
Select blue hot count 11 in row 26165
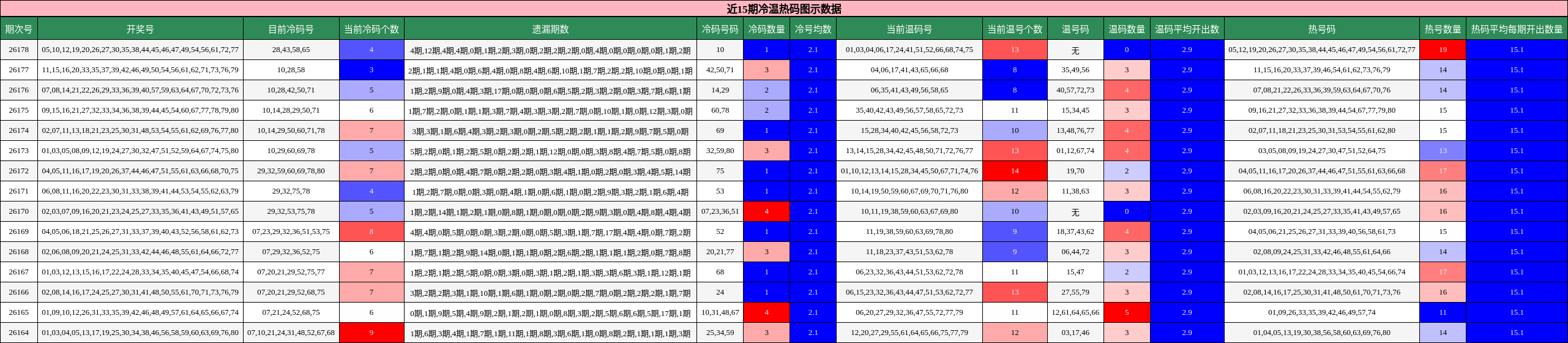[1443, 312]
